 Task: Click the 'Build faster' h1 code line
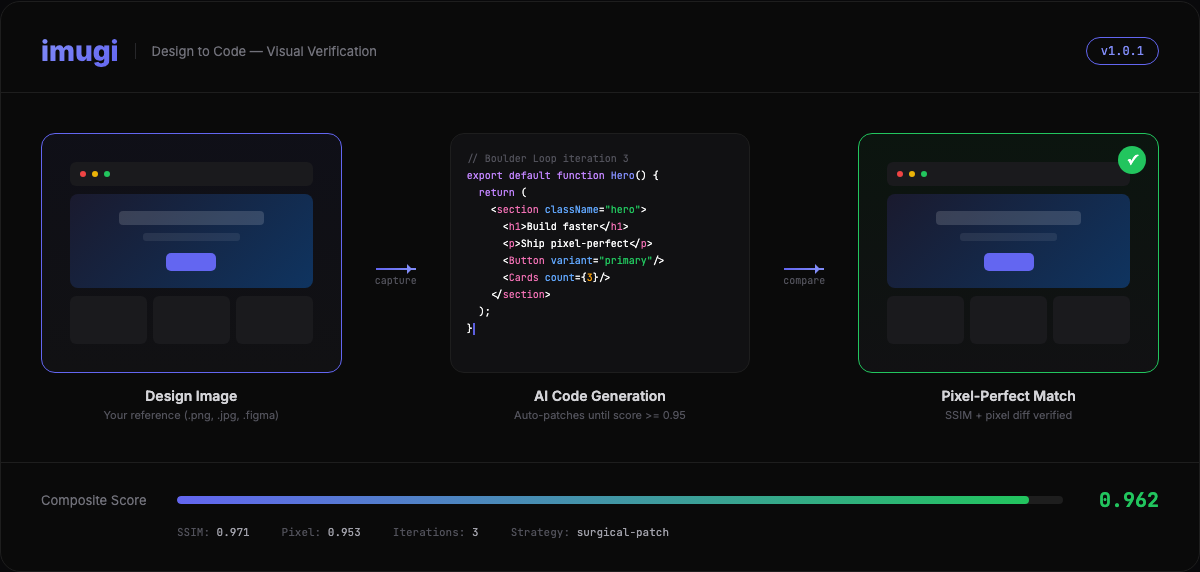[x=566, y=226]
